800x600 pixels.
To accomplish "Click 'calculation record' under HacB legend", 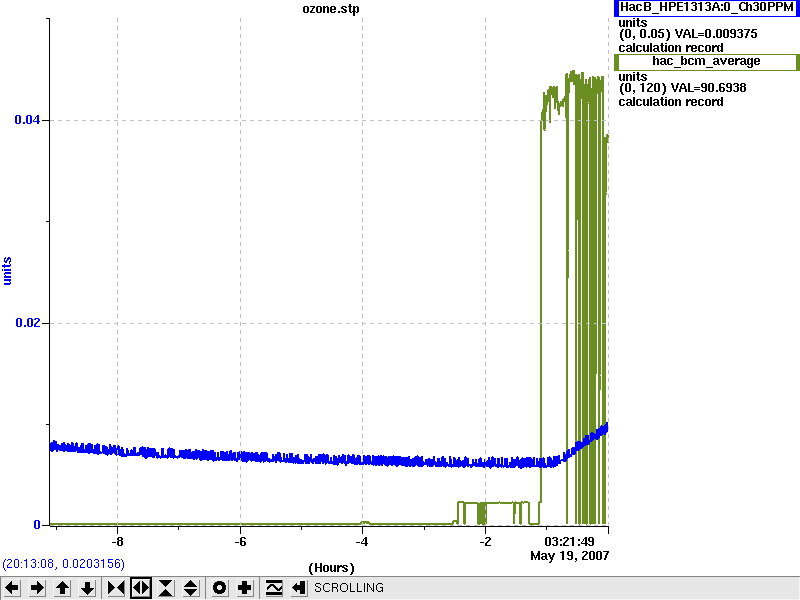I will tap(671, 48).
